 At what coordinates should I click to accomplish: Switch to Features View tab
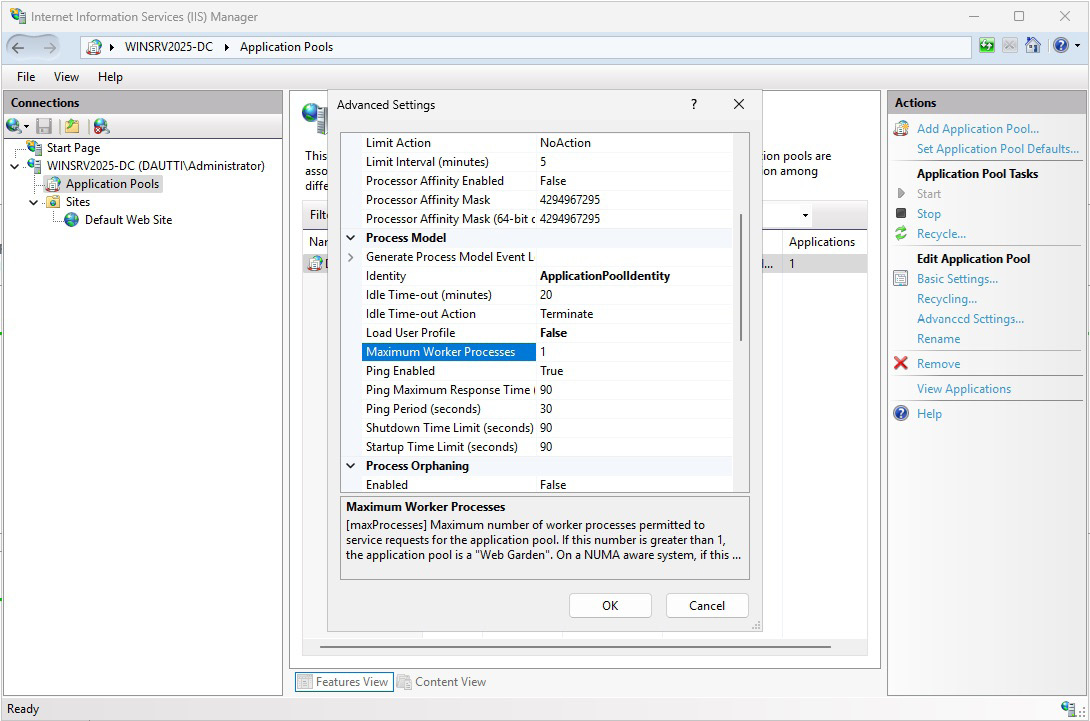point(344,682)
